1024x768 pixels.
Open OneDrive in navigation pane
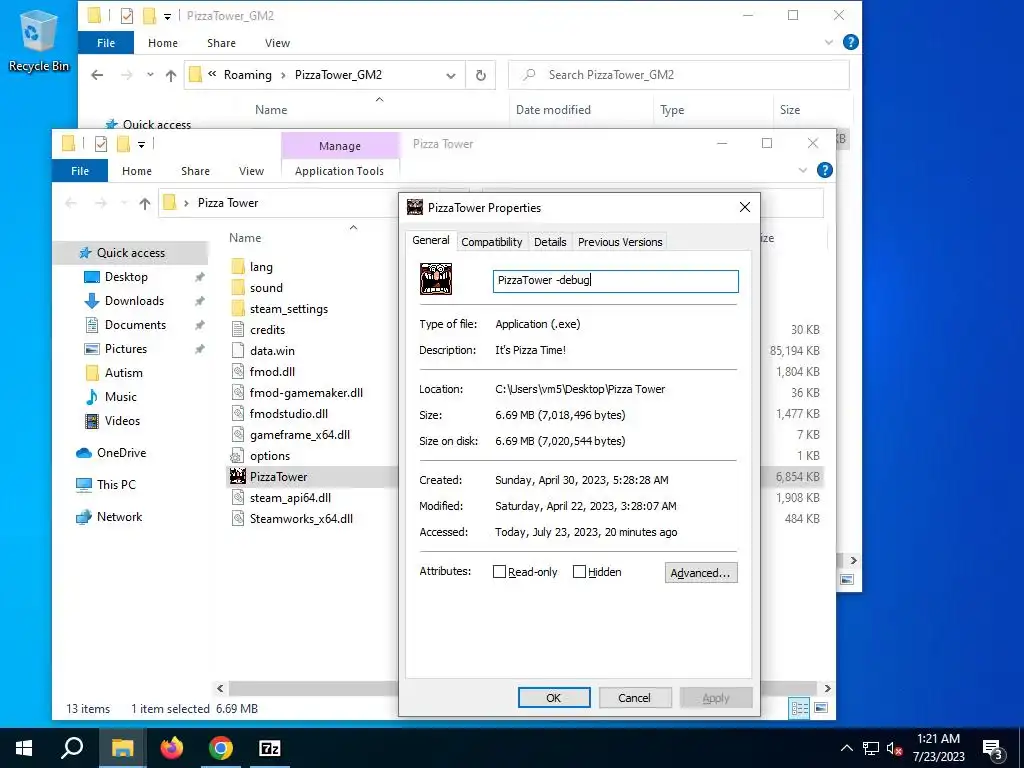(121, 452)
